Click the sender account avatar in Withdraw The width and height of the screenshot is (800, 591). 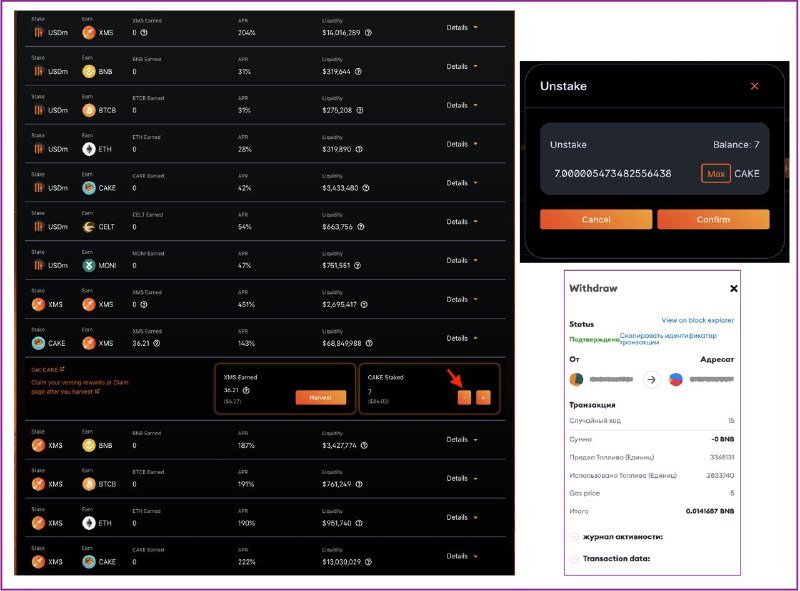coord(576,380)
